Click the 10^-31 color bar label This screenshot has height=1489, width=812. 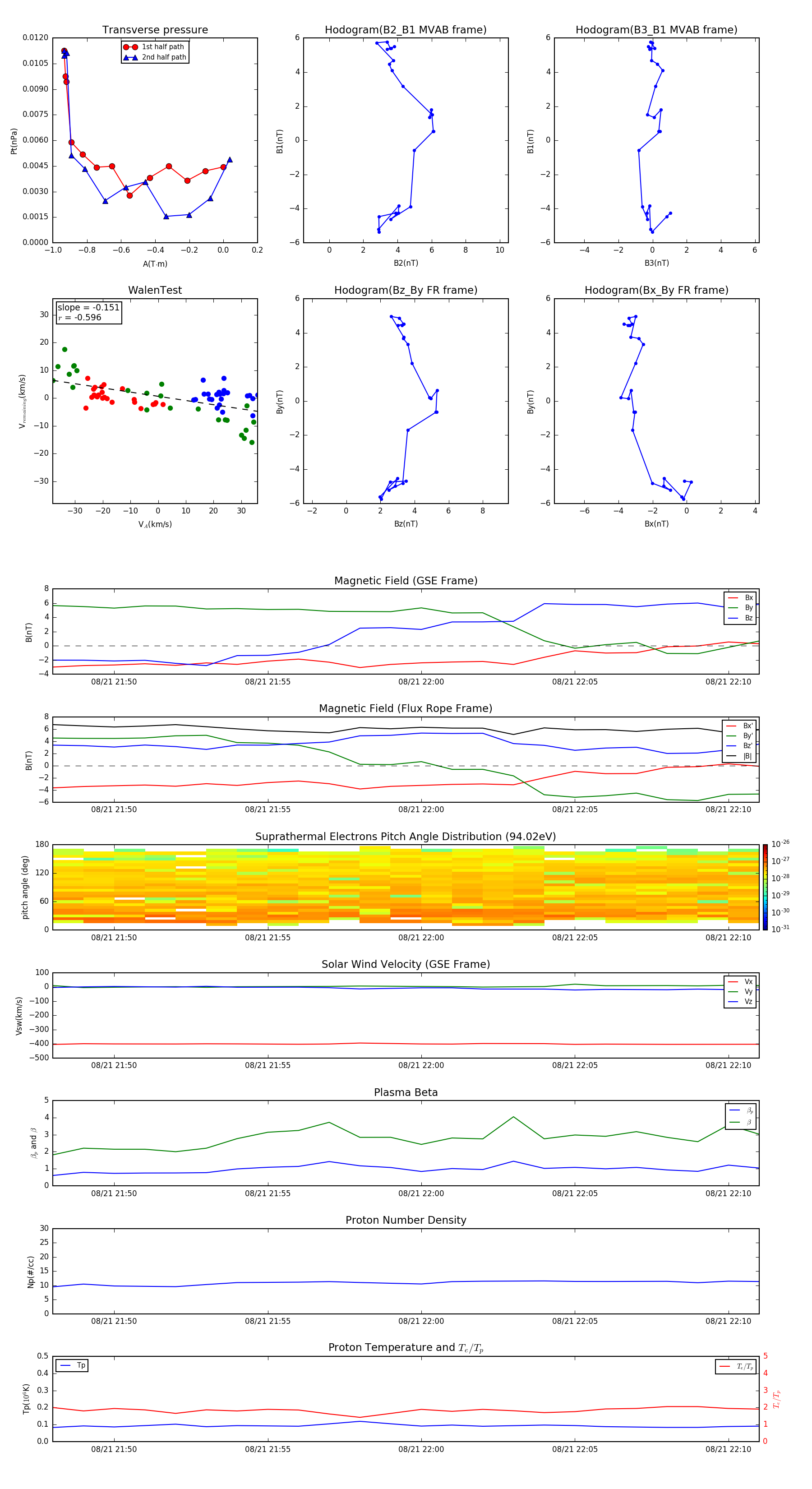tap(780, 929)
